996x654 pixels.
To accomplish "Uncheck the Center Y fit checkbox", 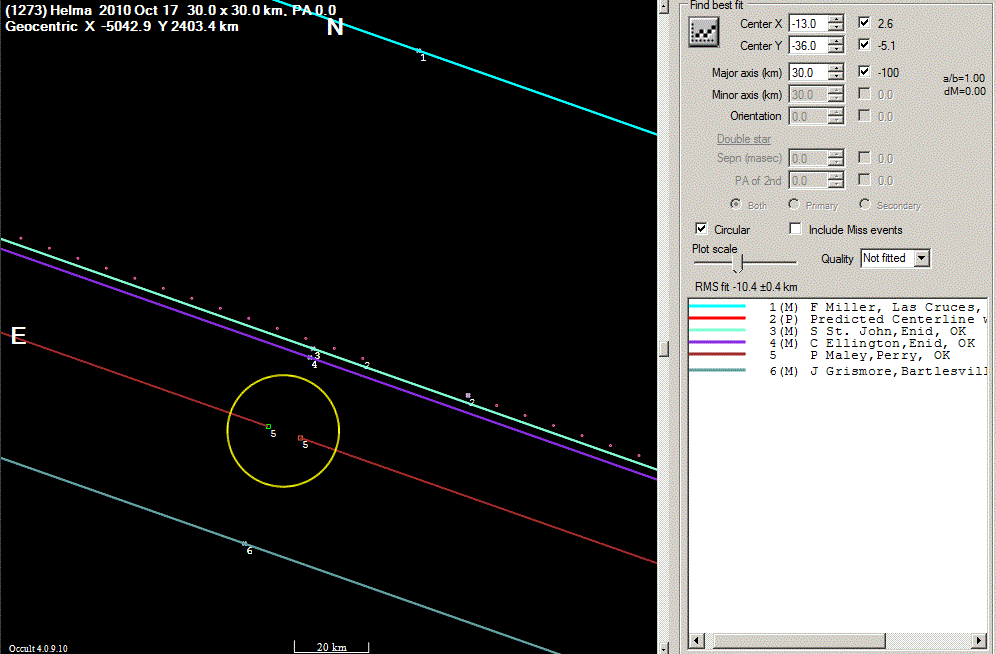I will tap(865, 45).
